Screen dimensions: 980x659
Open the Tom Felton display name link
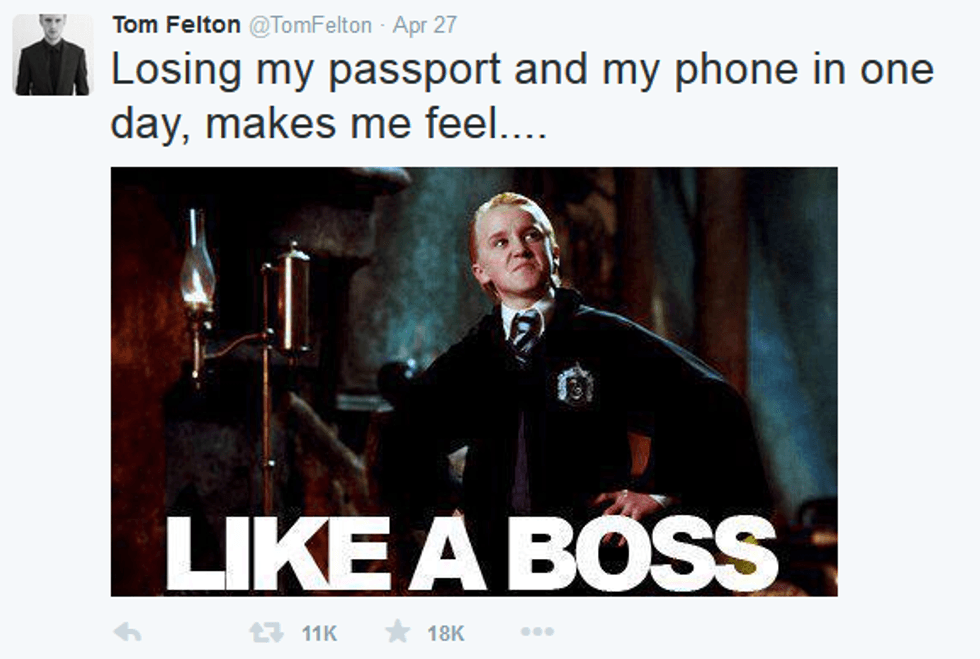pos(176,25)
